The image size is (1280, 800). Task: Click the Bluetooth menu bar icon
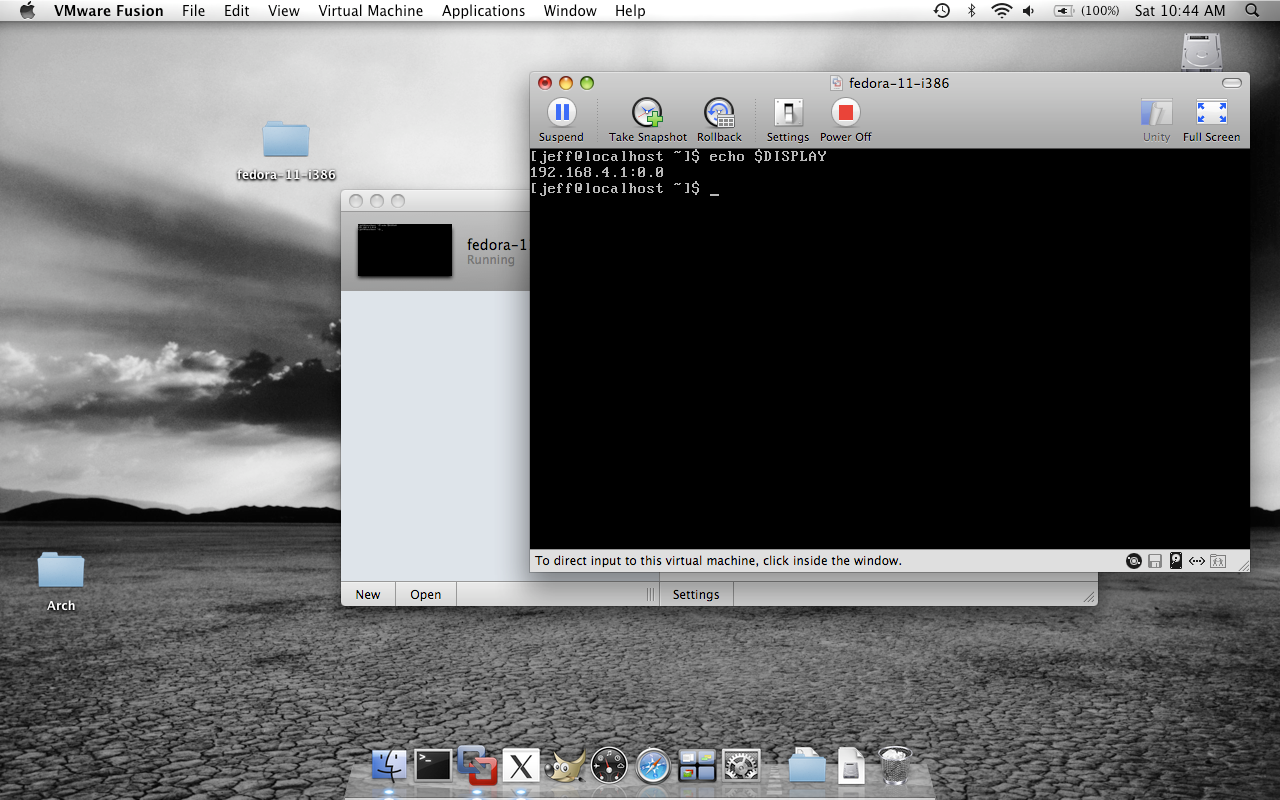tap(971, 11)
